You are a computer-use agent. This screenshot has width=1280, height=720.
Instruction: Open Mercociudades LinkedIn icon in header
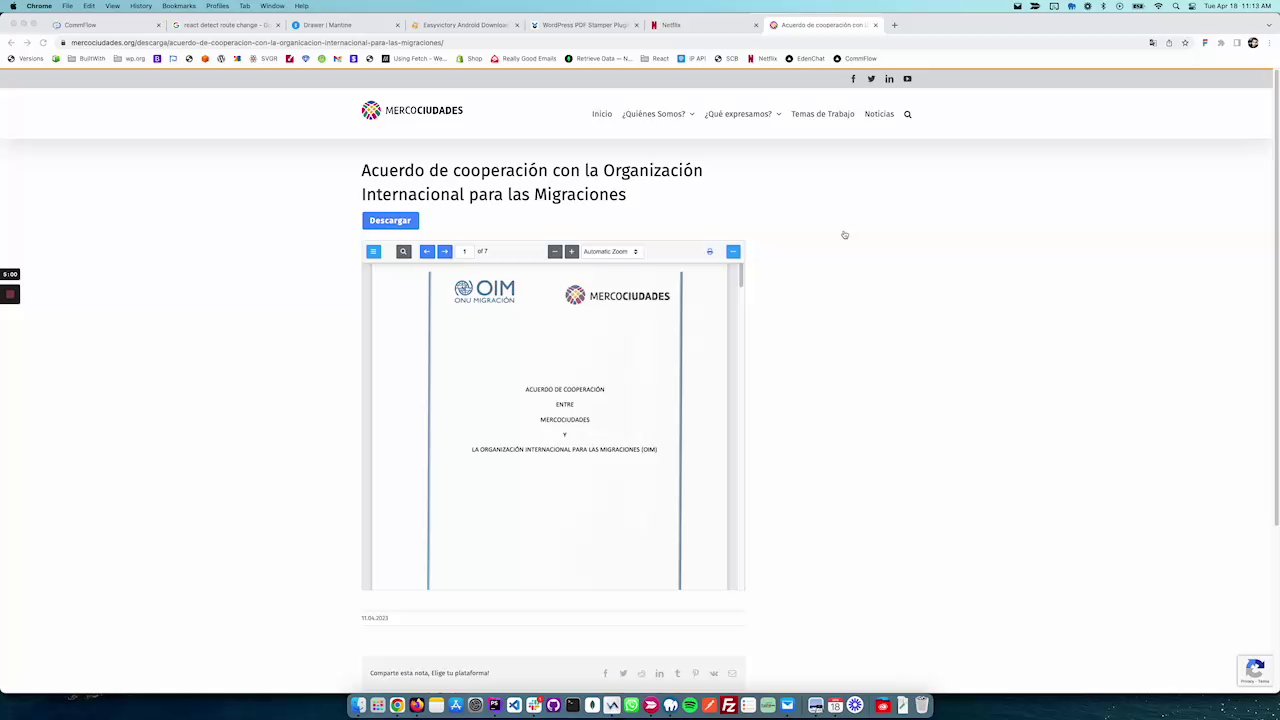pos(889,79)
